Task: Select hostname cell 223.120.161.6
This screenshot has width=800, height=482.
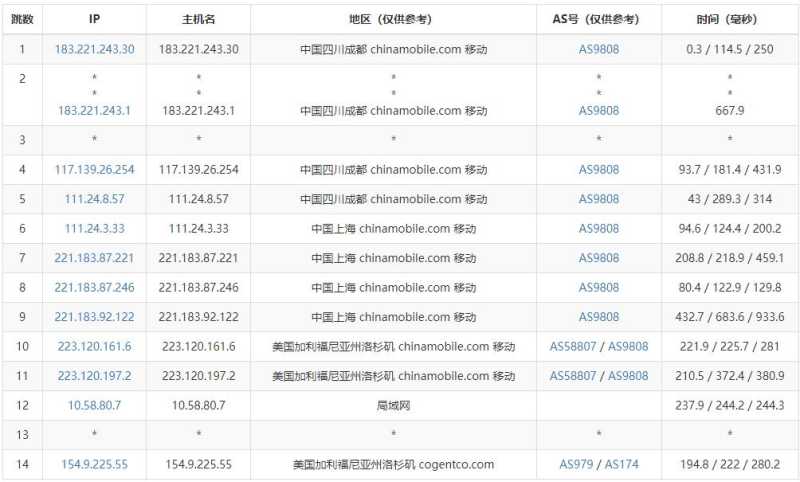Action: (x=198, y=346)
